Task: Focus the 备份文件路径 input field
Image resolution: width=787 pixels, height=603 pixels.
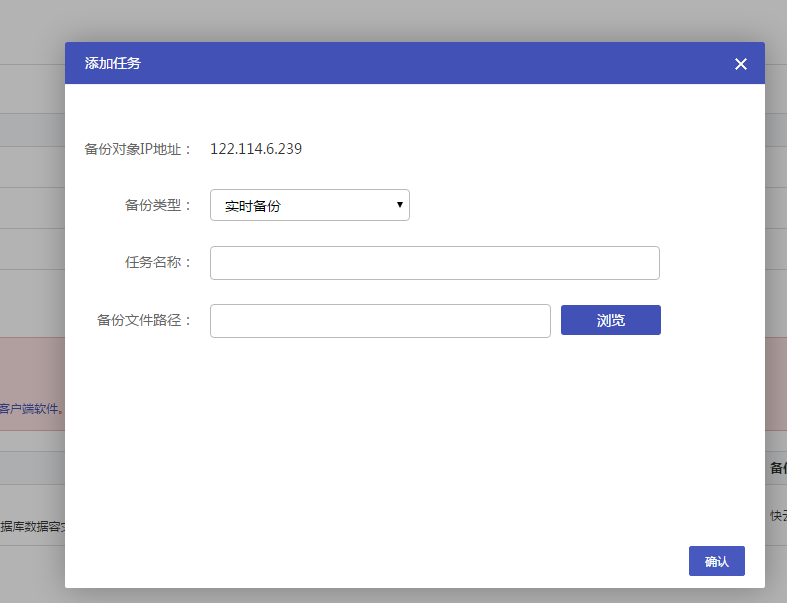Action: pyautogui.click(x=380, y=321)
